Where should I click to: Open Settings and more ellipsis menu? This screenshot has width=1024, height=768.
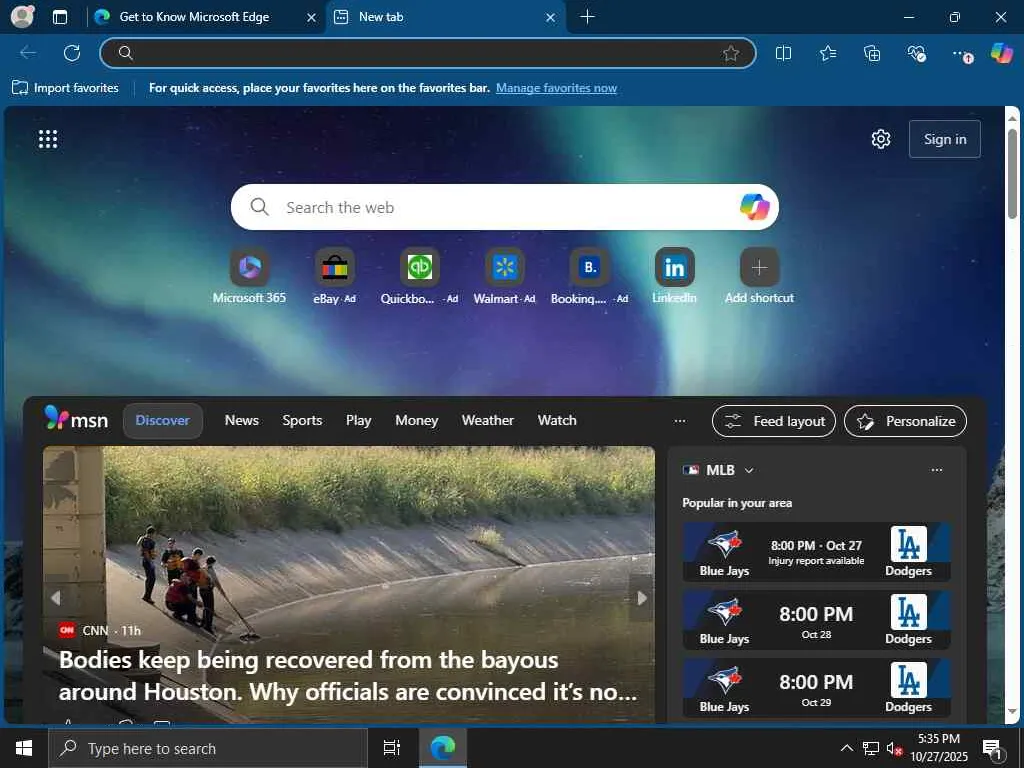click(x=961, y=54)
